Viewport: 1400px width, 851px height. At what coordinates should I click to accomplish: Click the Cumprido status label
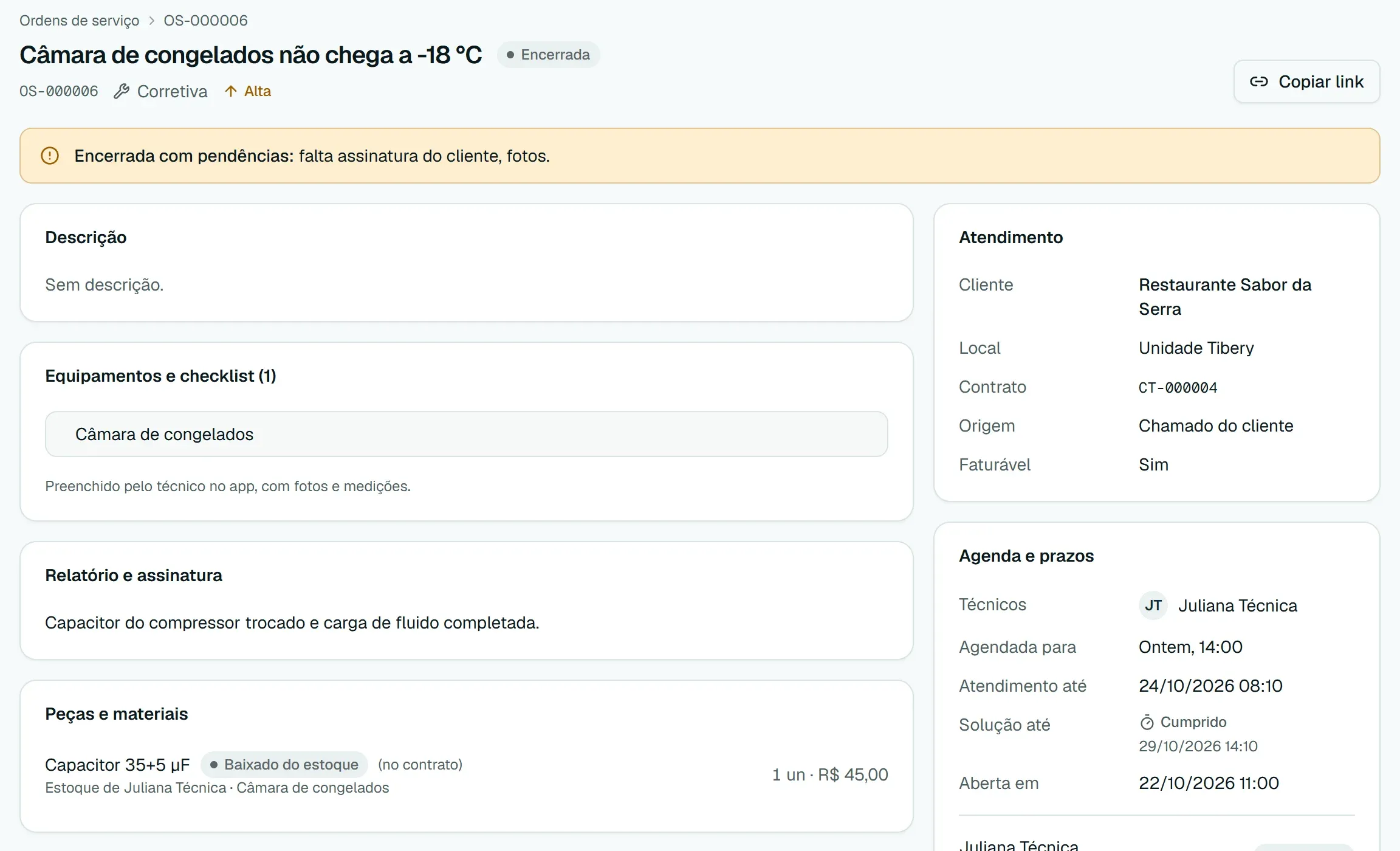click(1193, 722)
